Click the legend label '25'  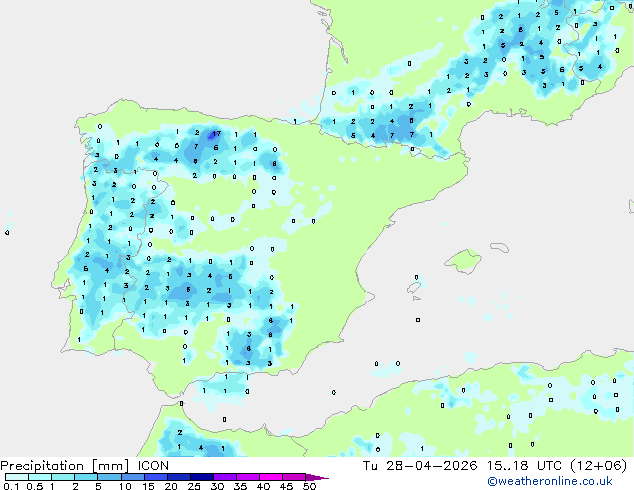(x=194, y=486)
